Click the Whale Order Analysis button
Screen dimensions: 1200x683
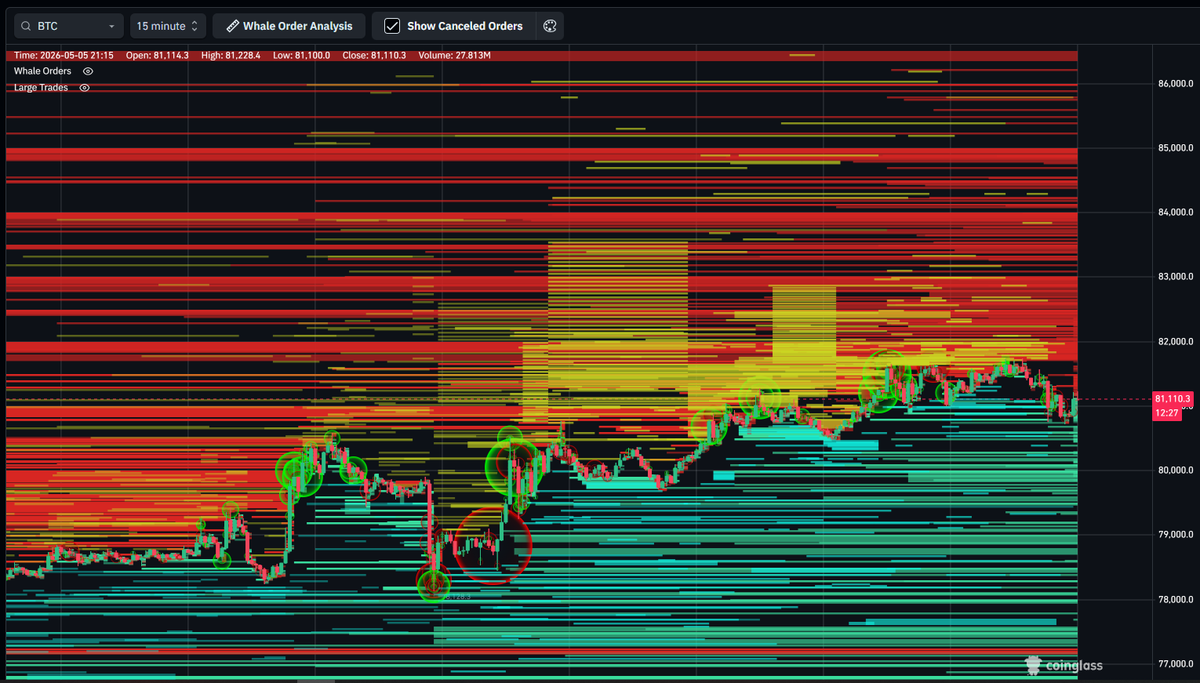pos(289,26)
